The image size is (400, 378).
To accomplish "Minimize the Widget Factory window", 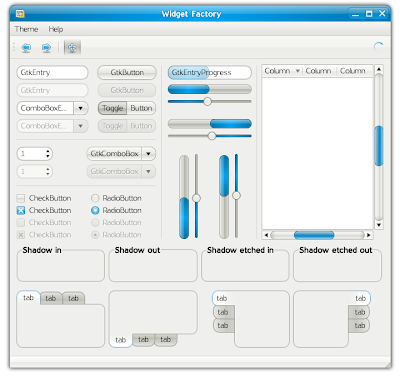I will pyautogui.click(x=356, y=14).
